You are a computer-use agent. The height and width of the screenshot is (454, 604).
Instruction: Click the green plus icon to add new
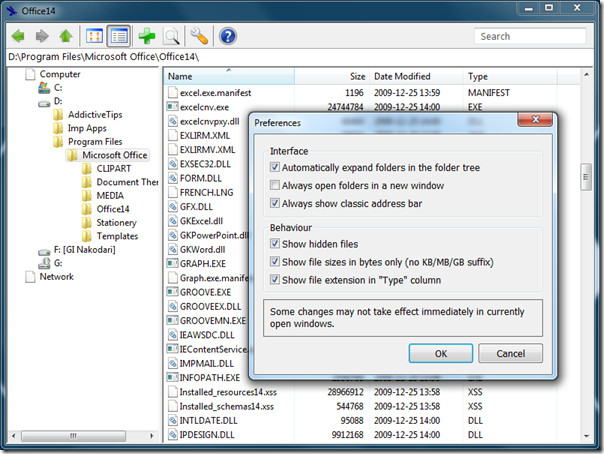click(147, 36)
